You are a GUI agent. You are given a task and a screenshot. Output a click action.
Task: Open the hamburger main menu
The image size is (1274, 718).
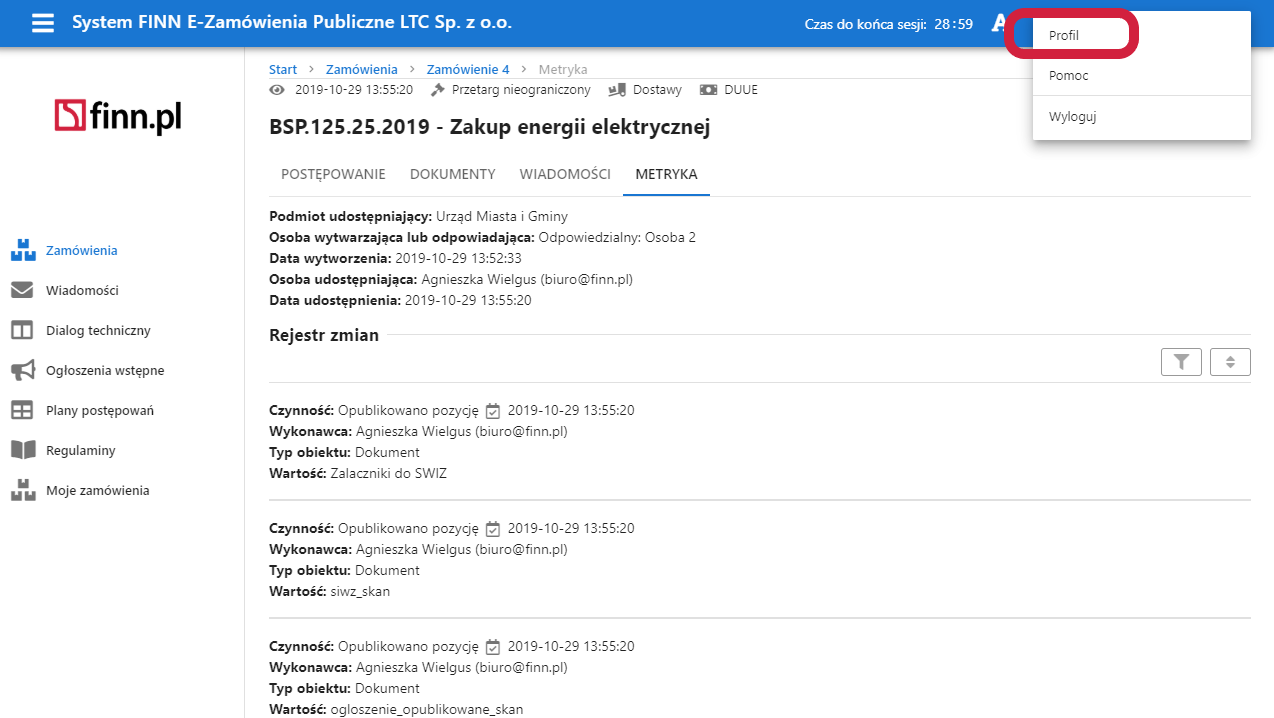point(43,23)
